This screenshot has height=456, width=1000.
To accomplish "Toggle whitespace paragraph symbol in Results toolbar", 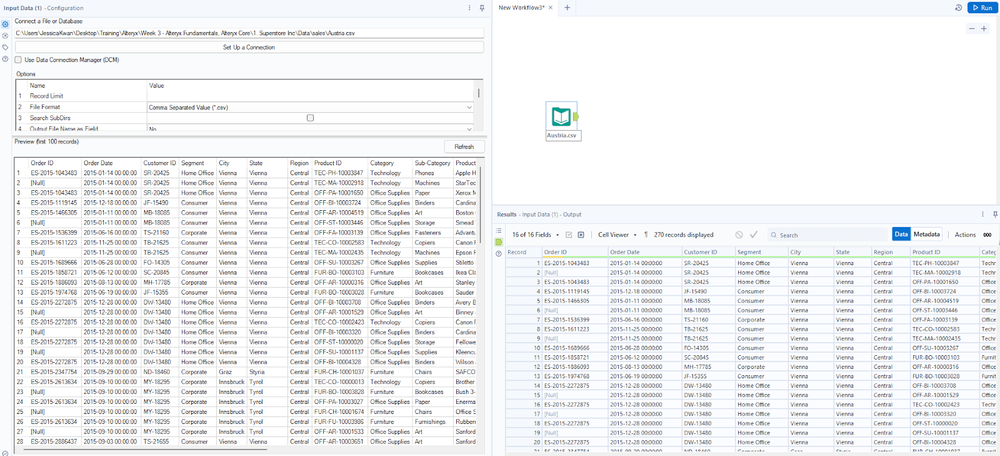I will coord(646,235).
